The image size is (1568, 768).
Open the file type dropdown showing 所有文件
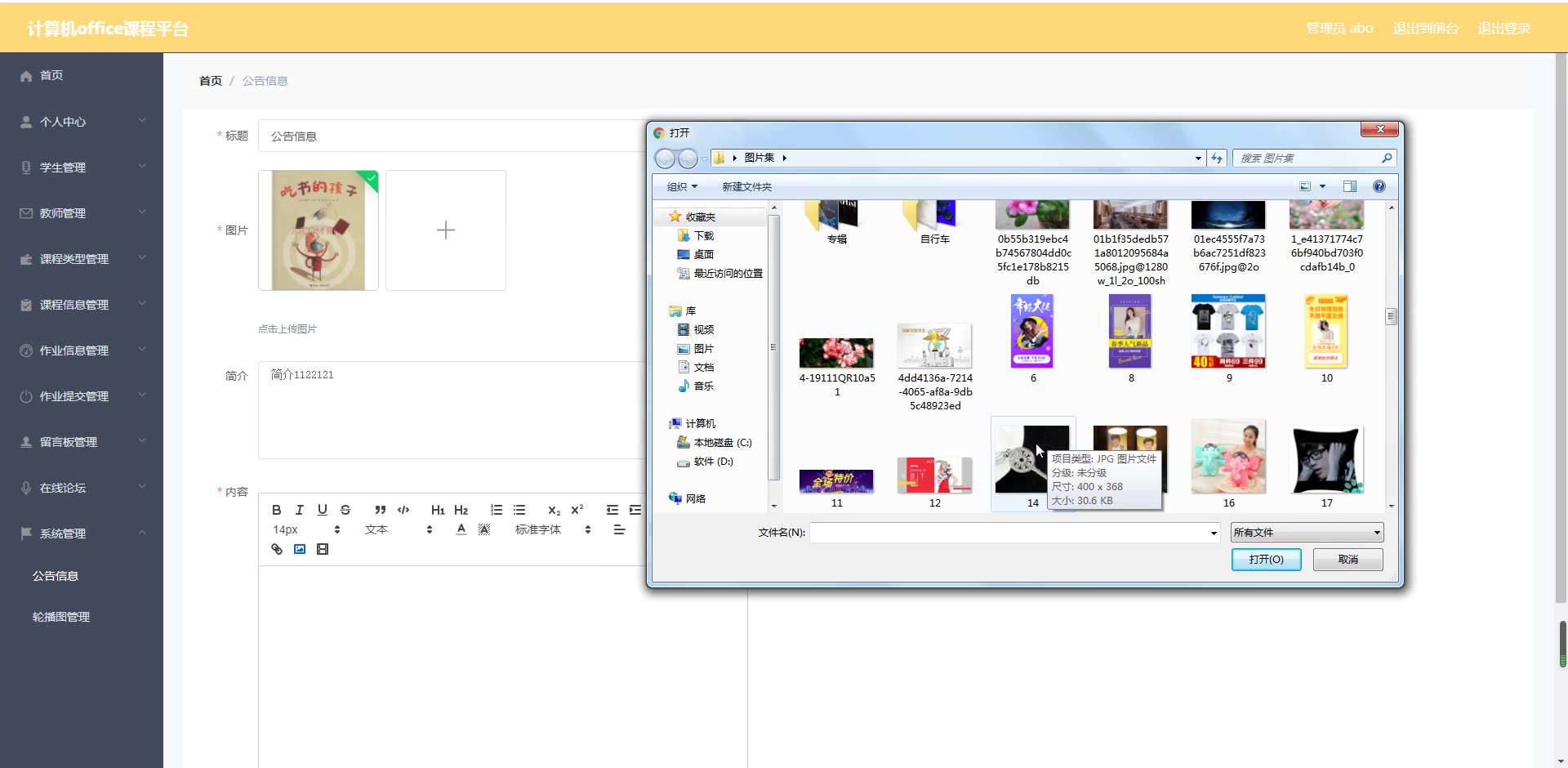point(1305,532)
